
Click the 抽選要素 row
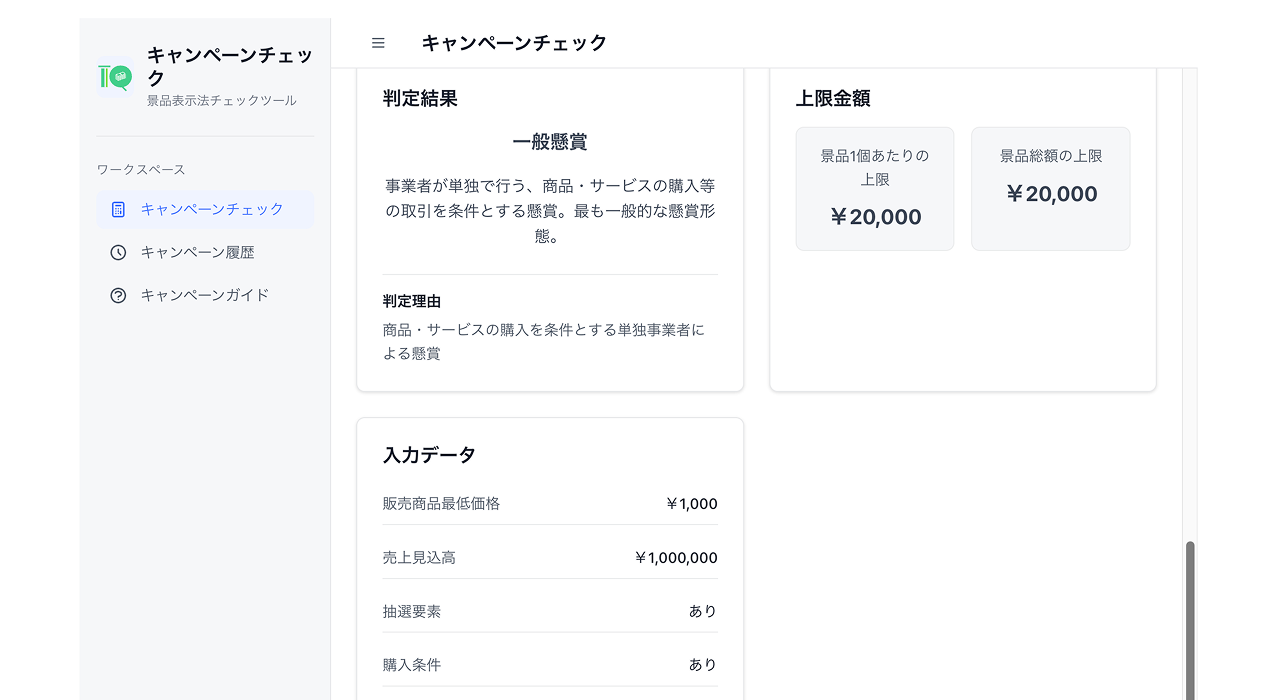pyautogui.click(x=550, y=611)
